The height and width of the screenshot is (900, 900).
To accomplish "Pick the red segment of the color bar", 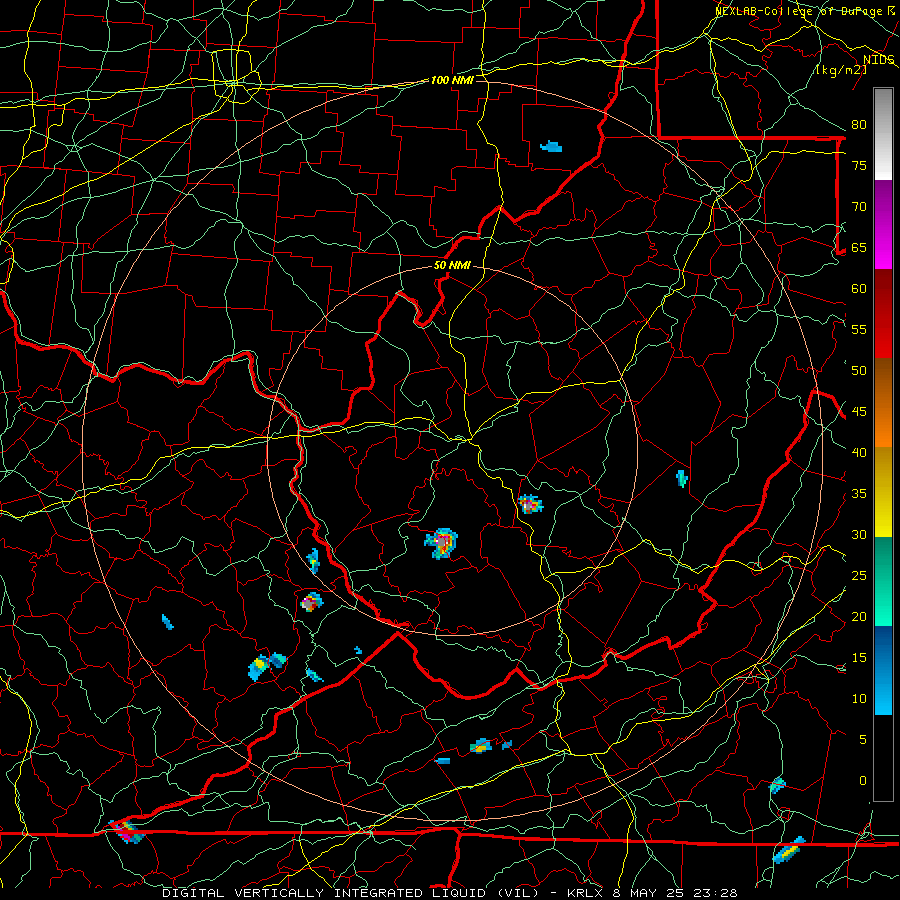I will 883,314.
